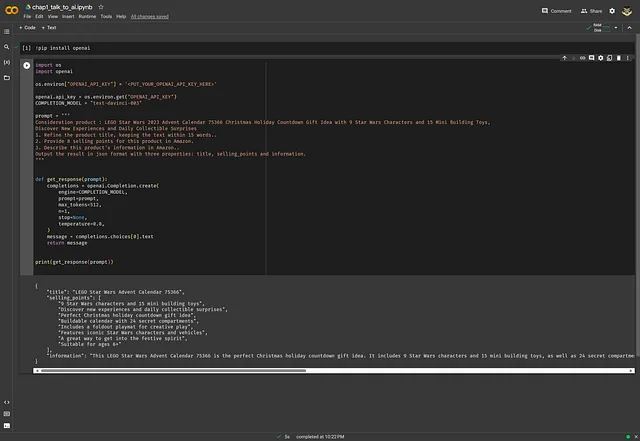Open notebook settings gear in the header
The width and height of the screenshot is (640, 441).
(x=612, y=11)
